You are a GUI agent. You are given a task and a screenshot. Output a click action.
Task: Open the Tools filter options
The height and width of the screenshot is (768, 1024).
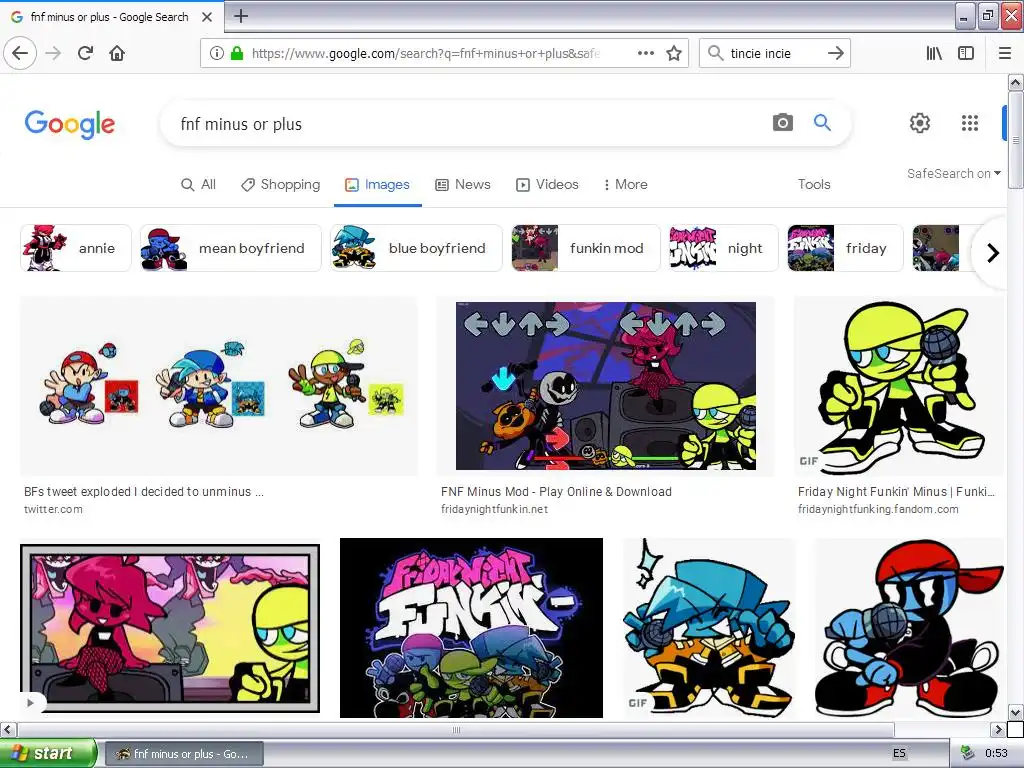point(814,184)
